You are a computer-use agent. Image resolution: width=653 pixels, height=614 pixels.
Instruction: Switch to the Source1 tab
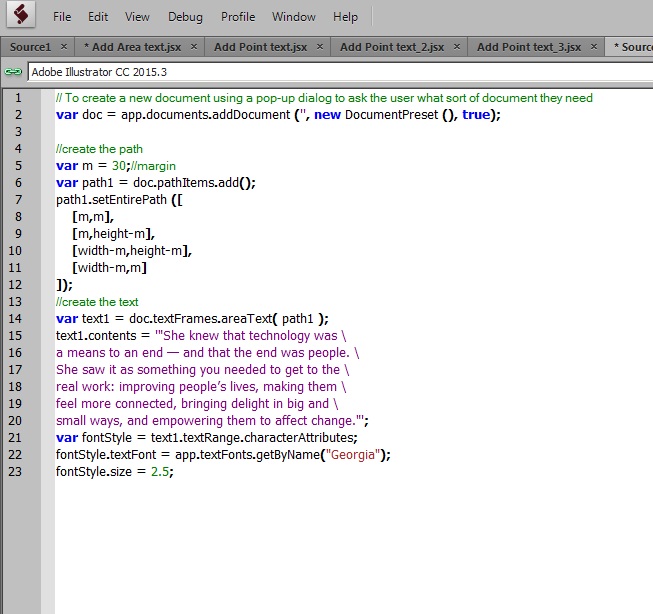30,47
